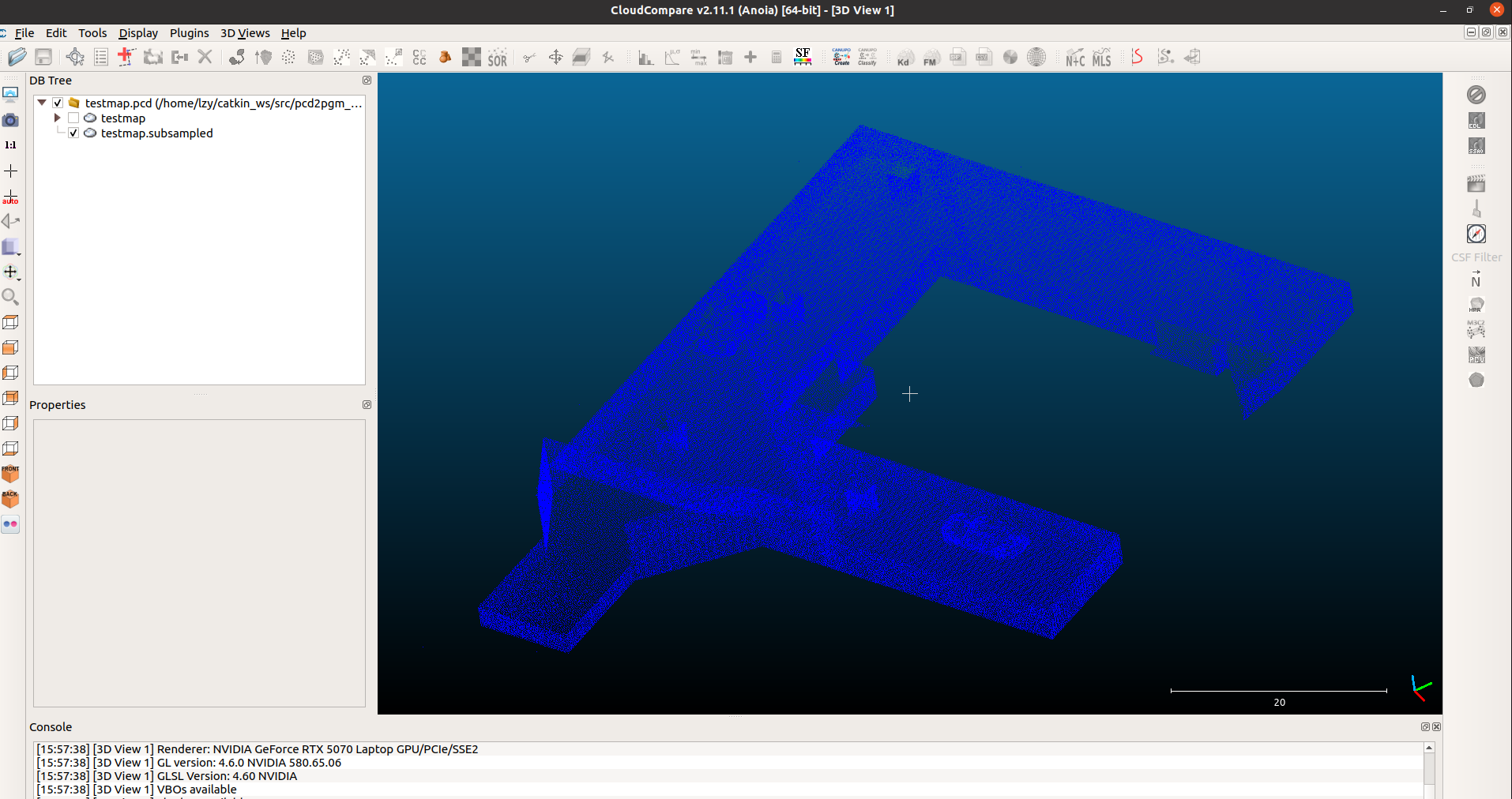Open the Tools menu

point(92,33)
